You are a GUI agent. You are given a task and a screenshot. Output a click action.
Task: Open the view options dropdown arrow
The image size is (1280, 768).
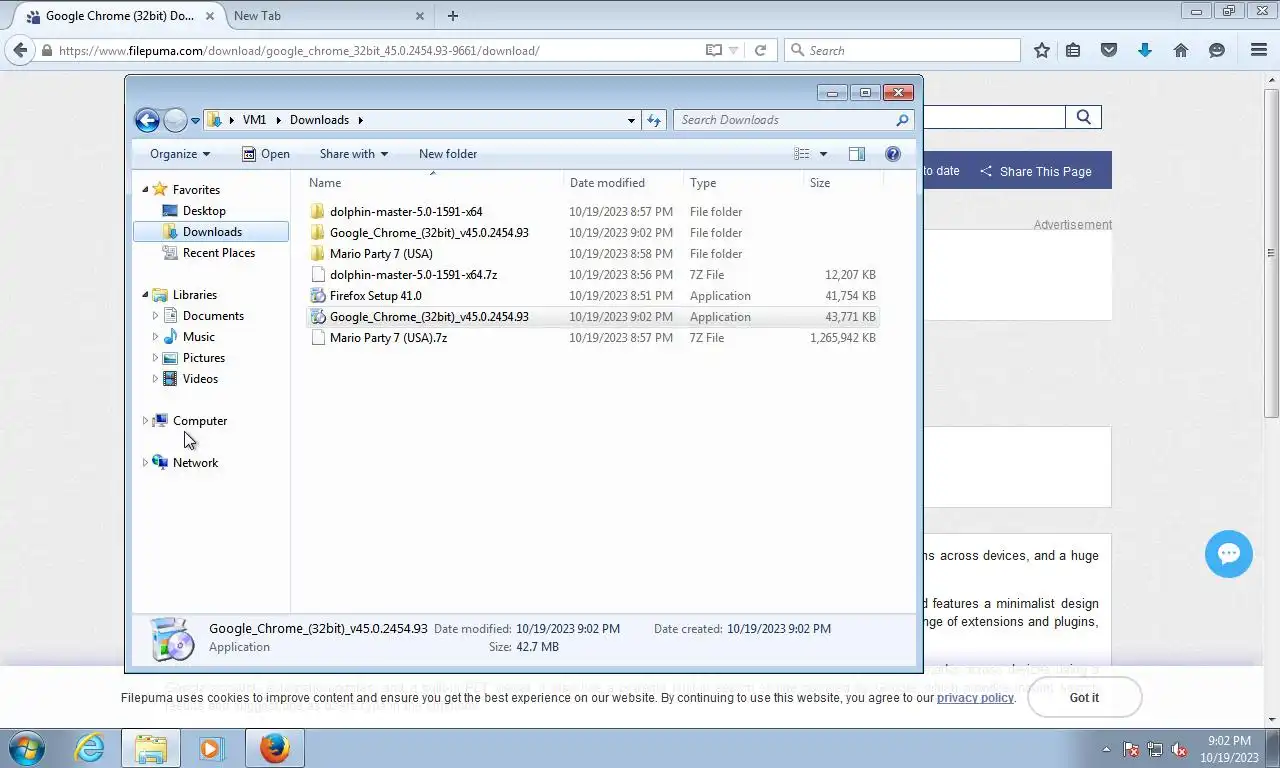pyautogui.click(x=823, y=154)
